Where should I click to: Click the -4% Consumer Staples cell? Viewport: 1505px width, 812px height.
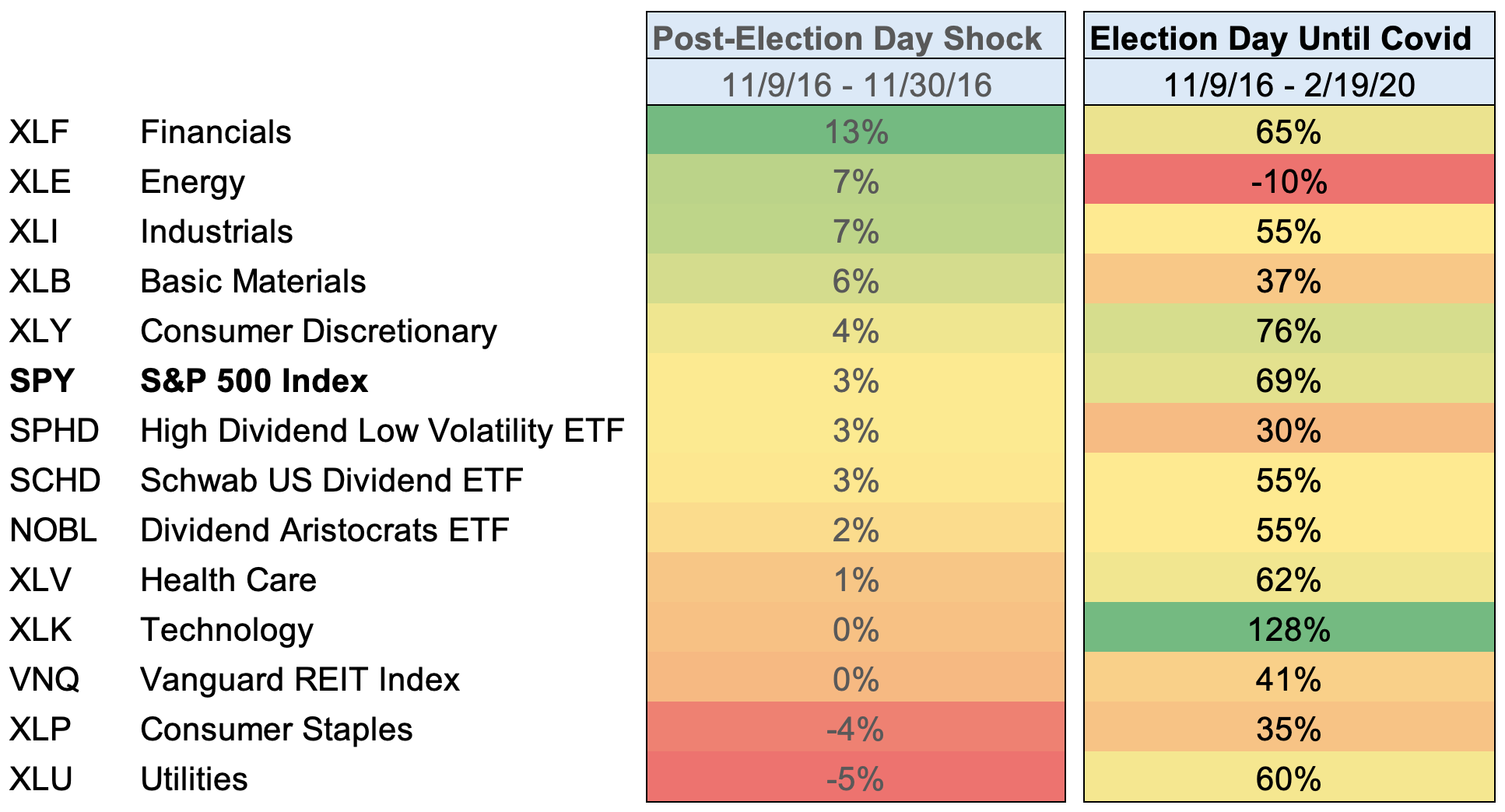coord(856,729)
